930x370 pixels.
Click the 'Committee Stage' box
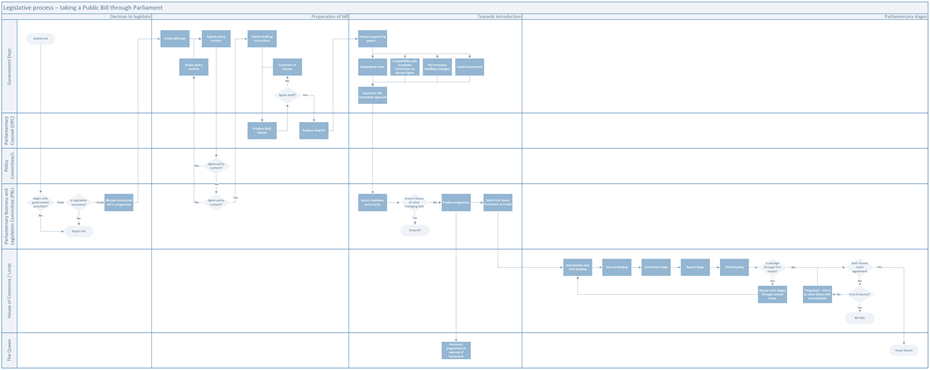656,267
